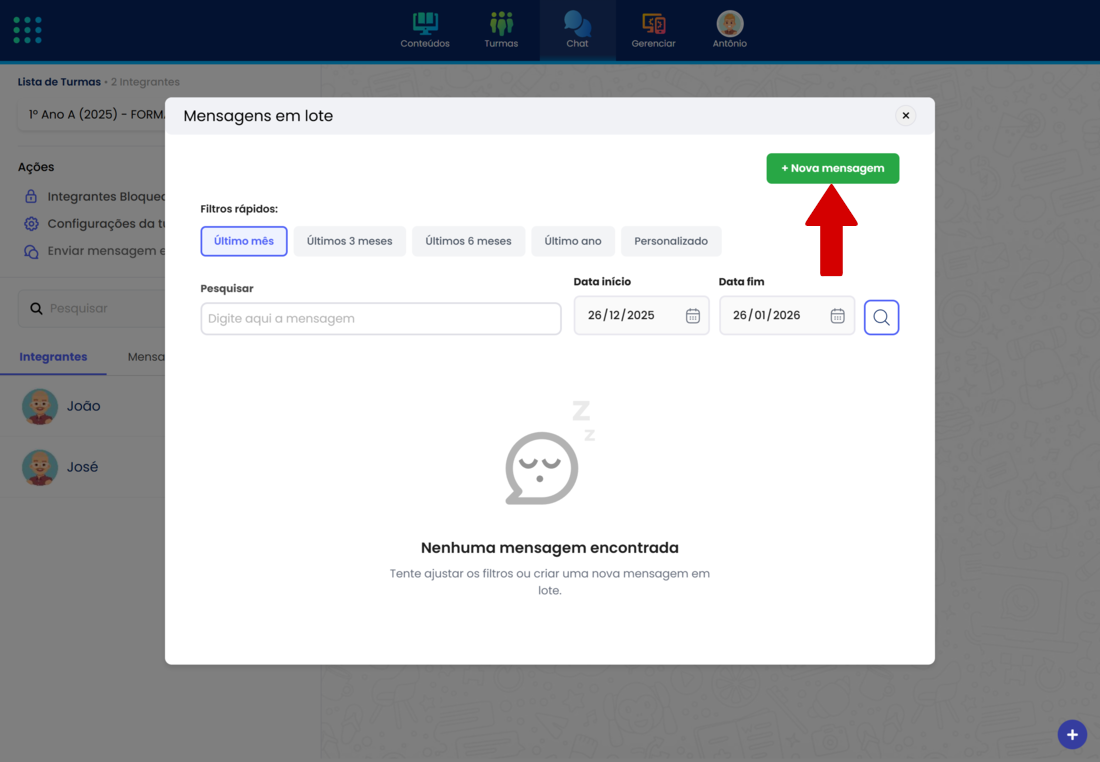Open the Gerenciar management icon

point(653,24)
